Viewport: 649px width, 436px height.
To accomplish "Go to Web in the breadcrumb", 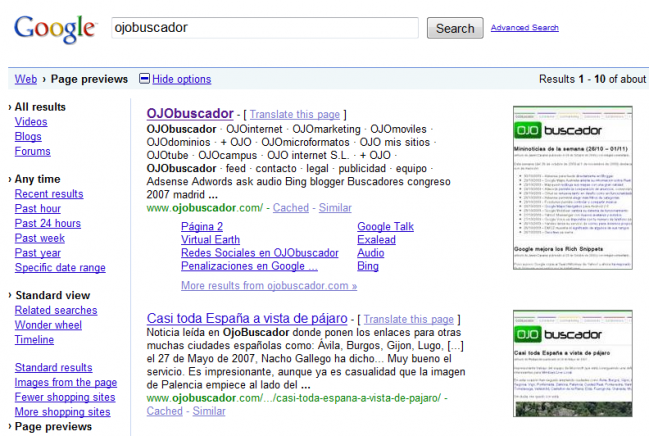I will pos(26,79).
